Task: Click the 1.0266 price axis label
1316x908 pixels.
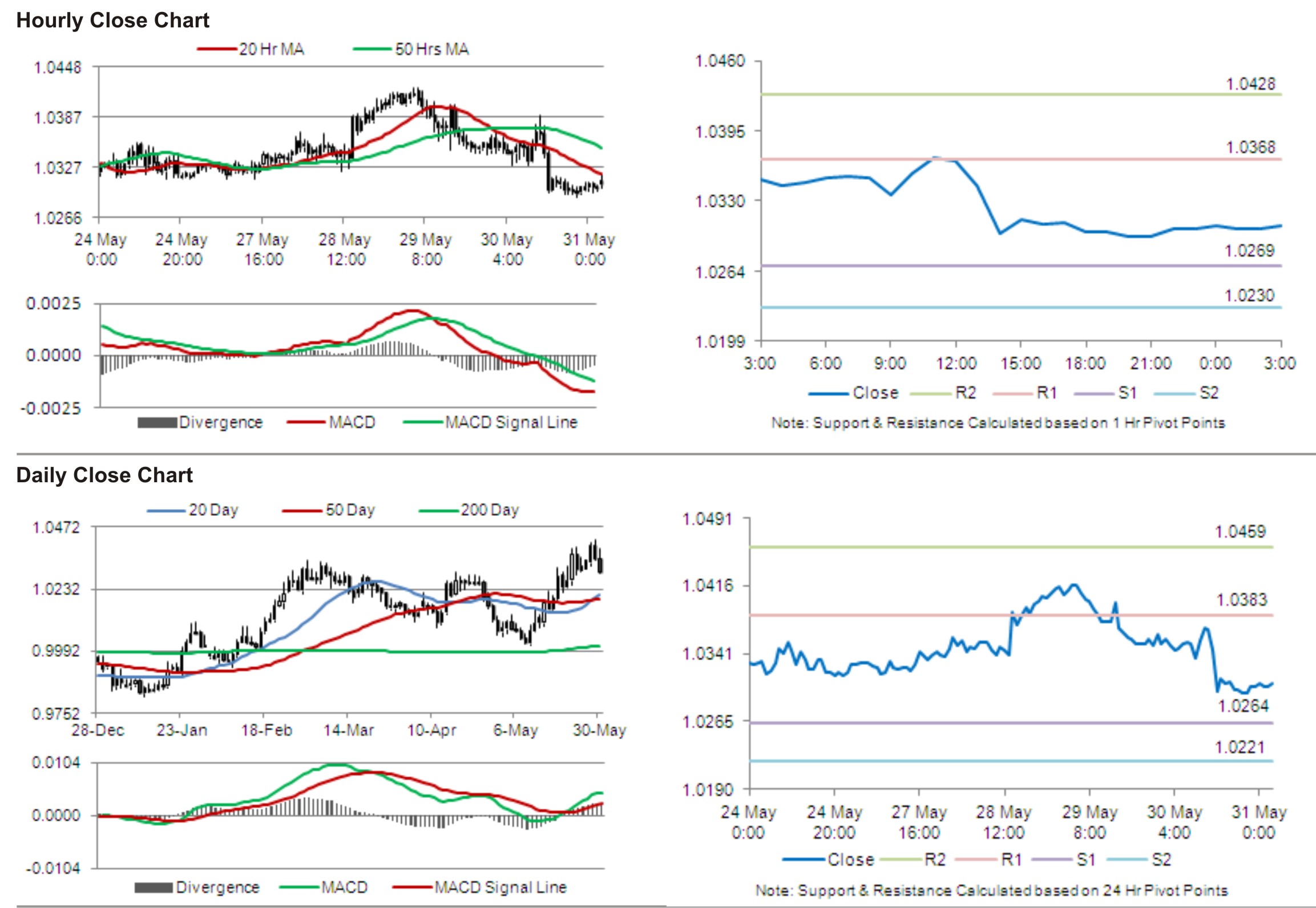Action: (x=58, y=218)
